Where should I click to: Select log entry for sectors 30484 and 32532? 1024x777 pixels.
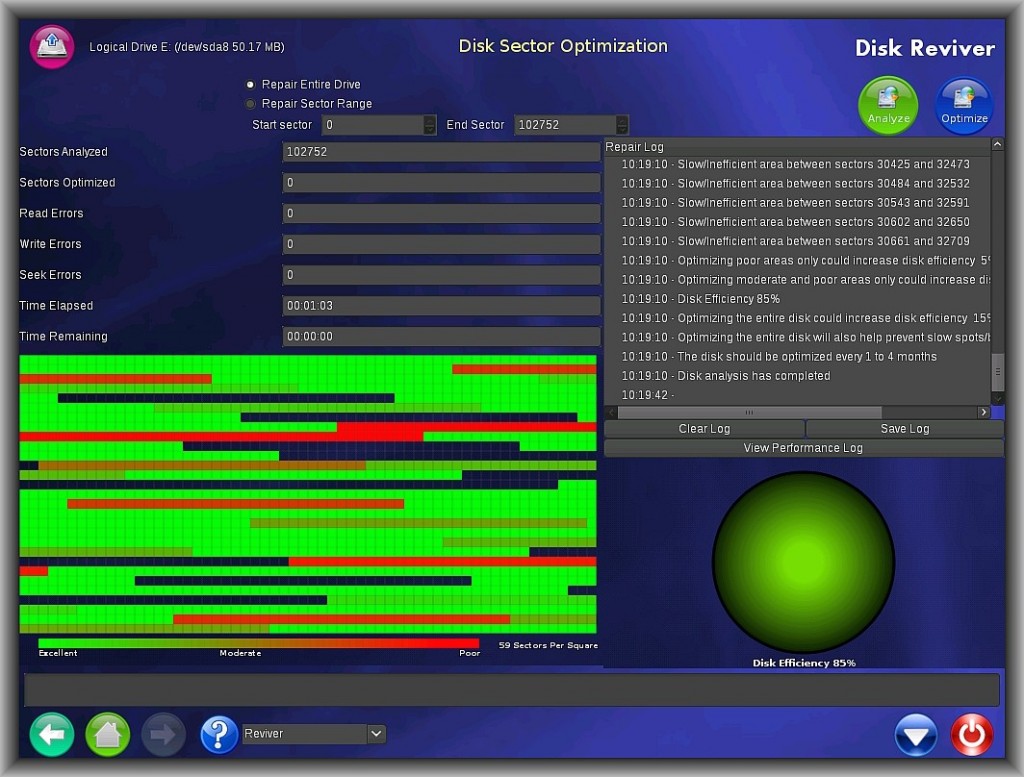795,183
